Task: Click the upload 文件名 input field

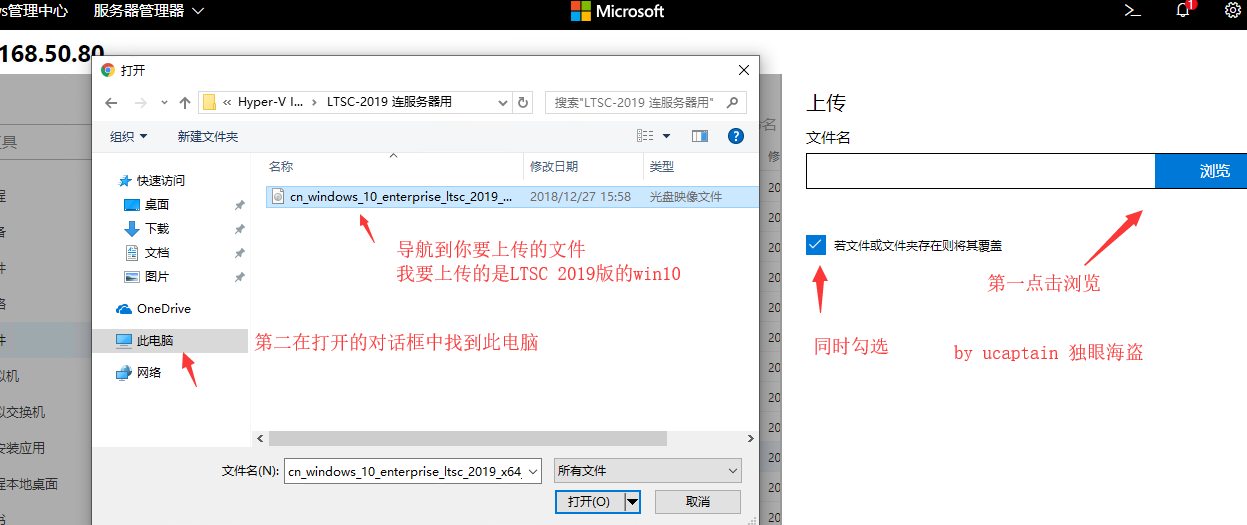Action: pyautogui.click(x=981, y=171)
